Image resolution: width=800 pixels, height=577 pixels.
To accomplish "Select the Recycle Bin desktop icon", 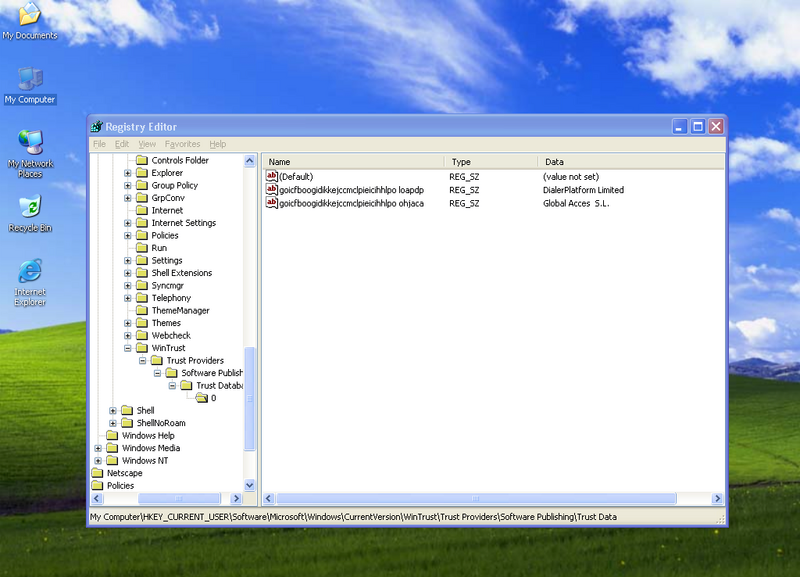I will 30,213.
